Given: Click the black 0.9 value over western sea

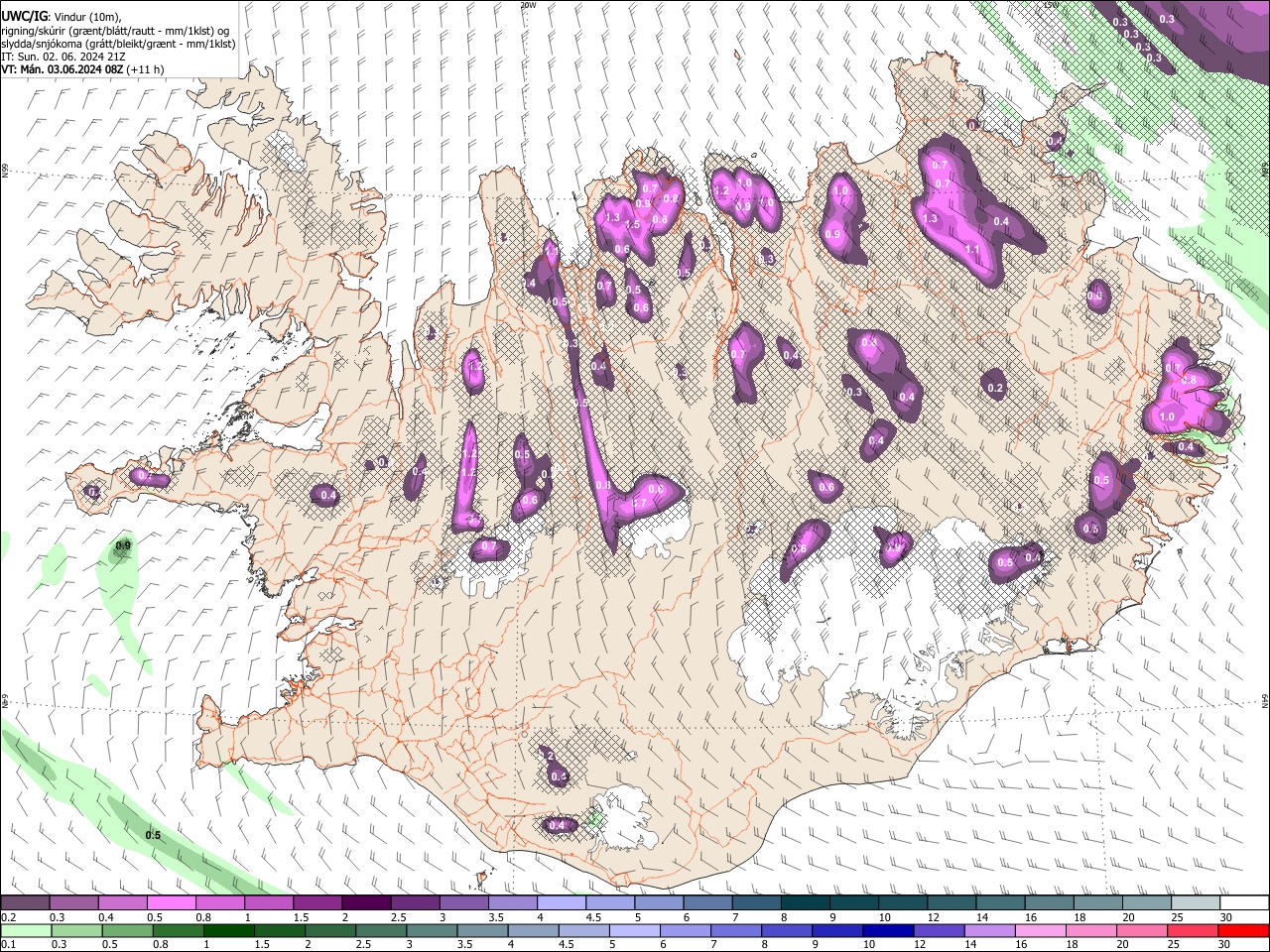Looking at the screenshot, I should (123, 546).
